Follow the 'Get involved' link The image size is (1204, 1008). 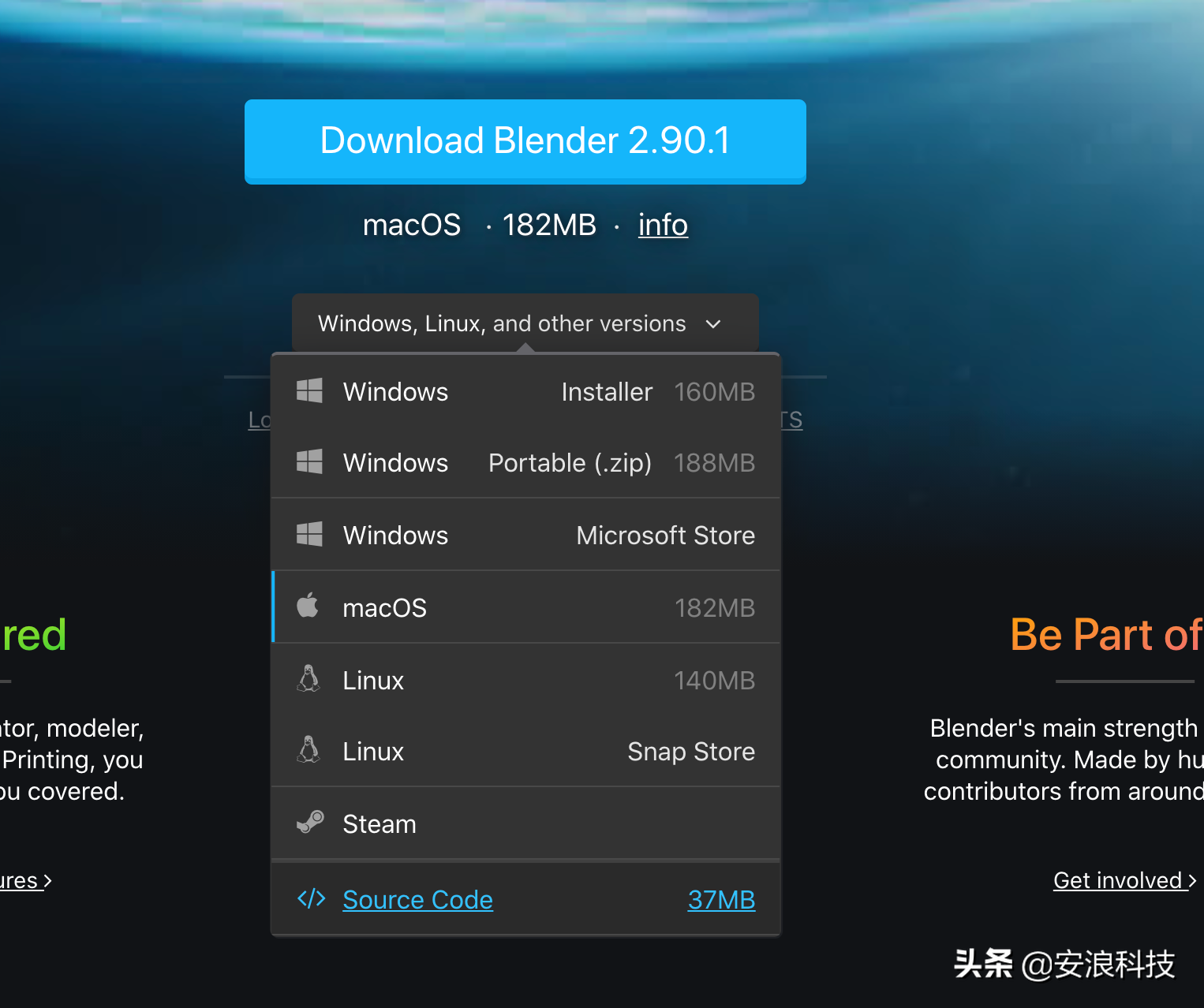[1124, 880]
